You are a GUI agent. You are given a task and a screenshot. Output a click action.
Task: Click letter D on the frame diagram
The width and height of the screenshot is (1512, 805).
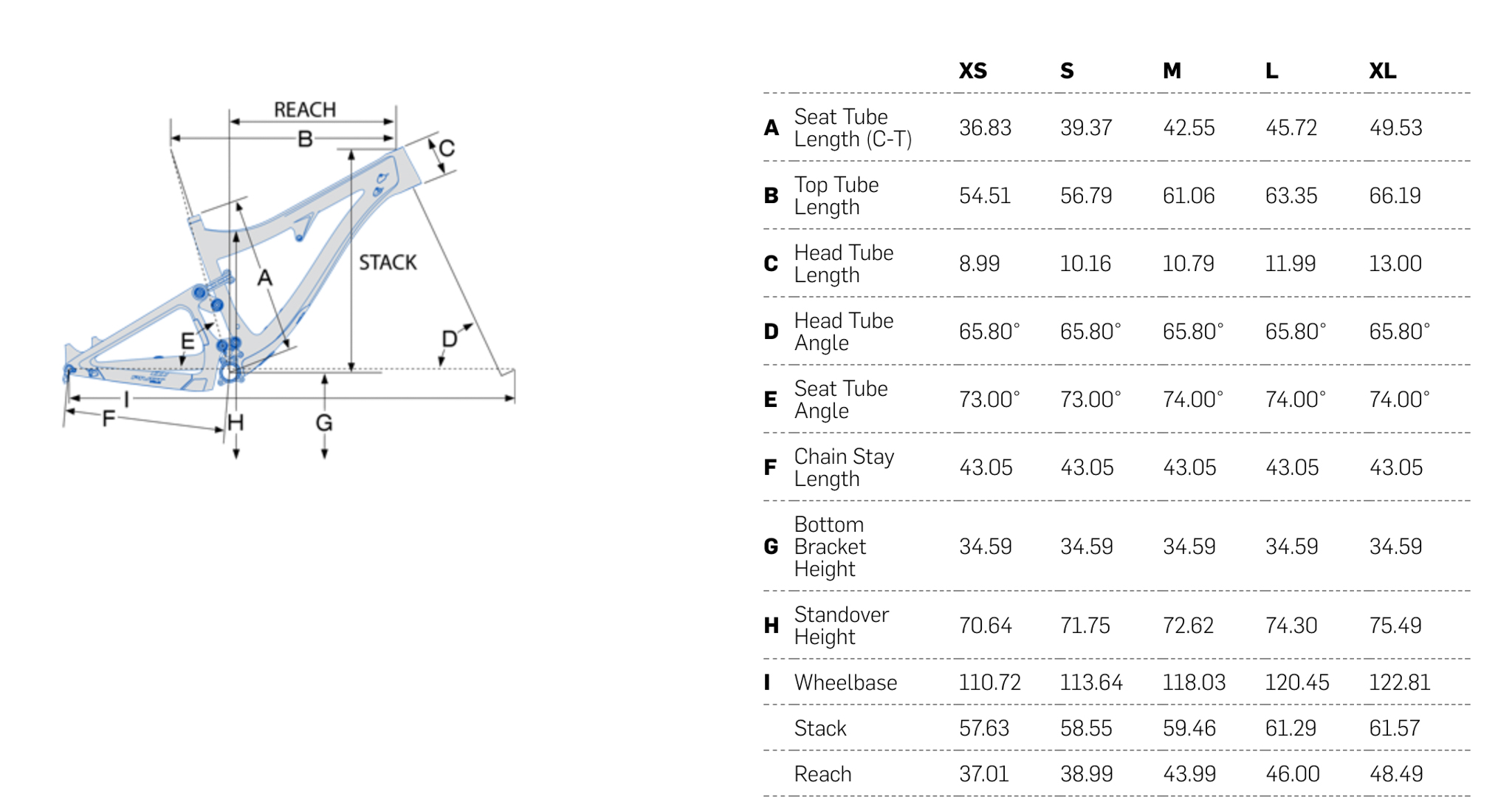pos(449,340)
